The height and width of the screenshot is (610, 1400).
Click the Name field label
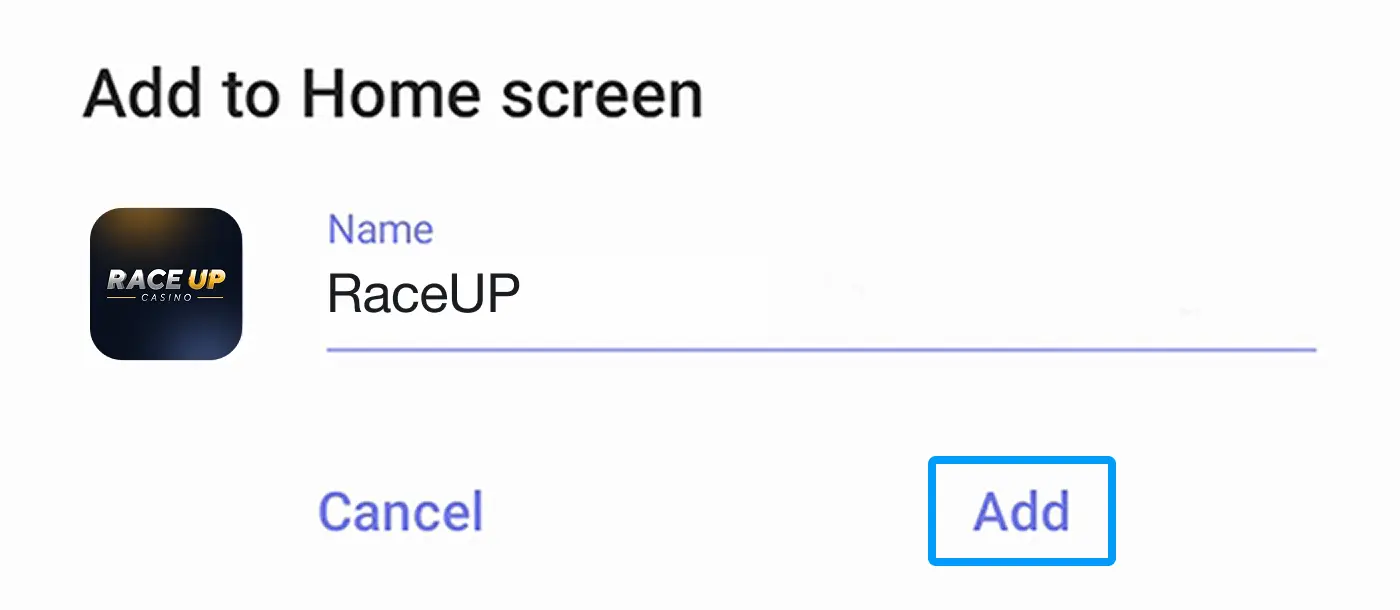(380, 228)
